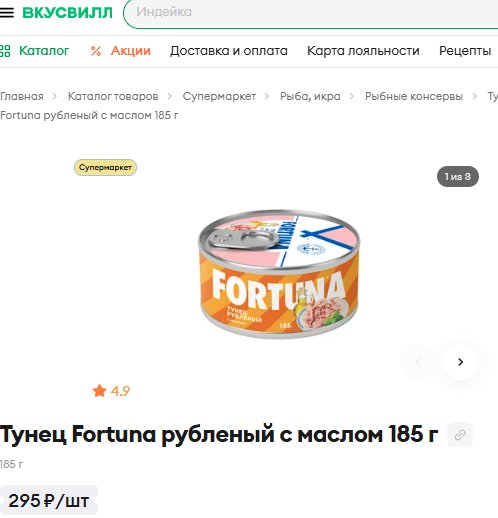Click the ВкусВилл logo
Image resolution: width=498 pixels, height=518 pixels.
(x=67, y=13)
